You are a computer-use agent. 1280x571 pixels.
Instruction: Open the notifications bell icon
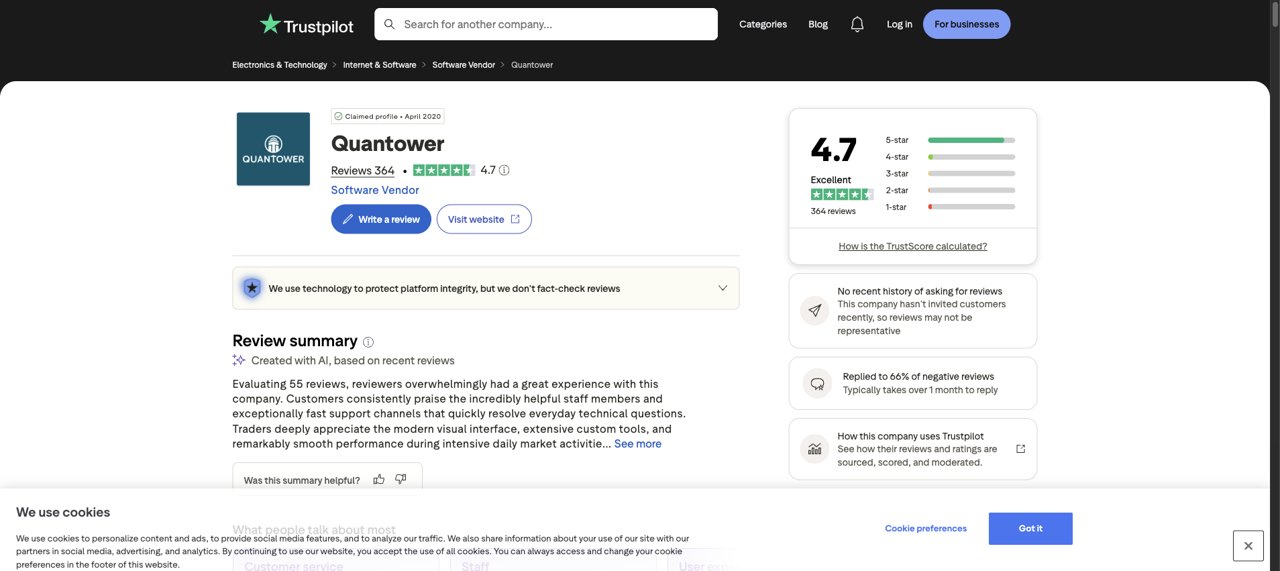tap(857, 24)
